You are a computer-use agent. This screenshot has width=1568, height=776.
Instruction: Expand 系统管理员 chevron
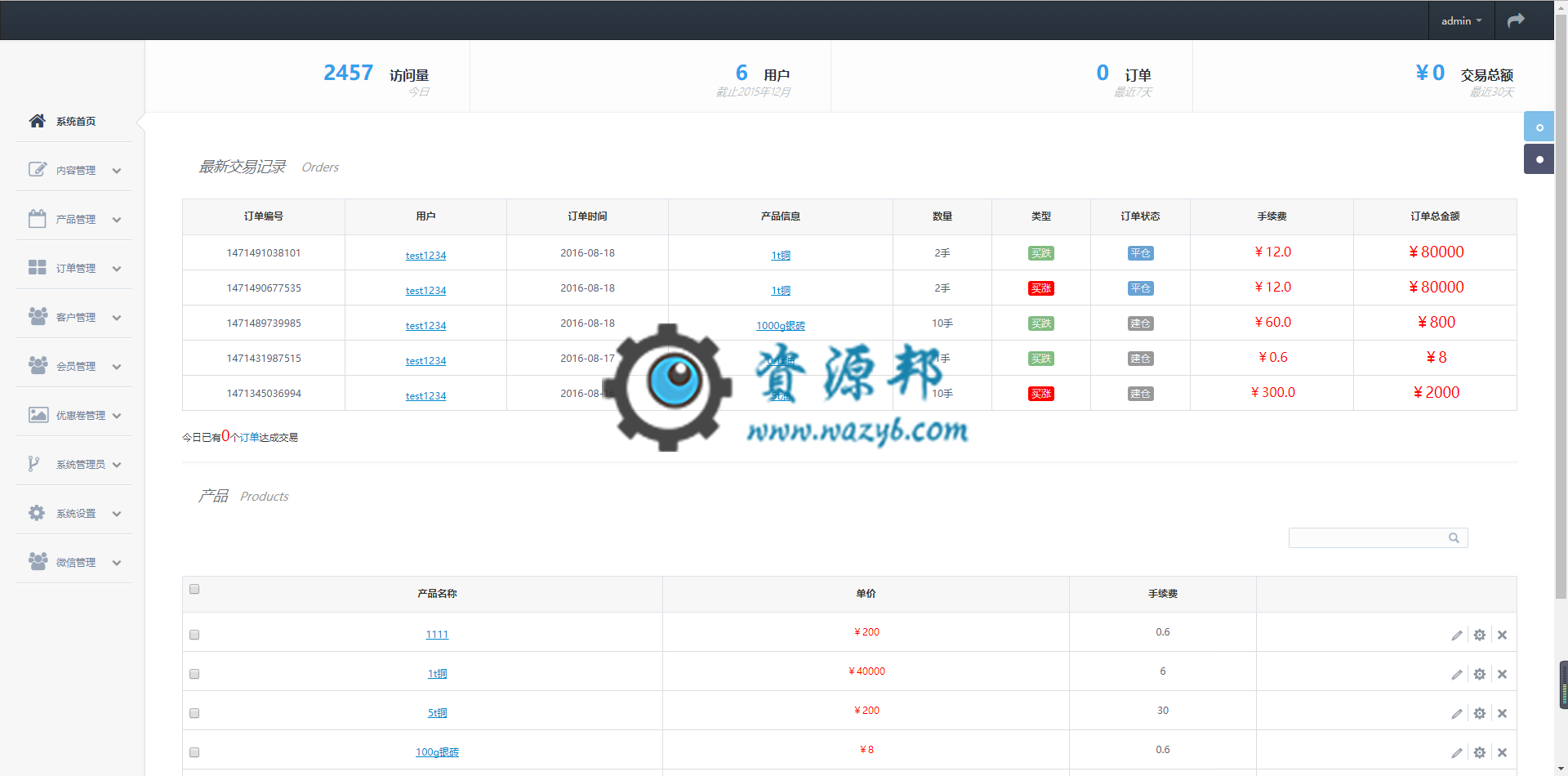pyautogui.click(x=117, y=465)
